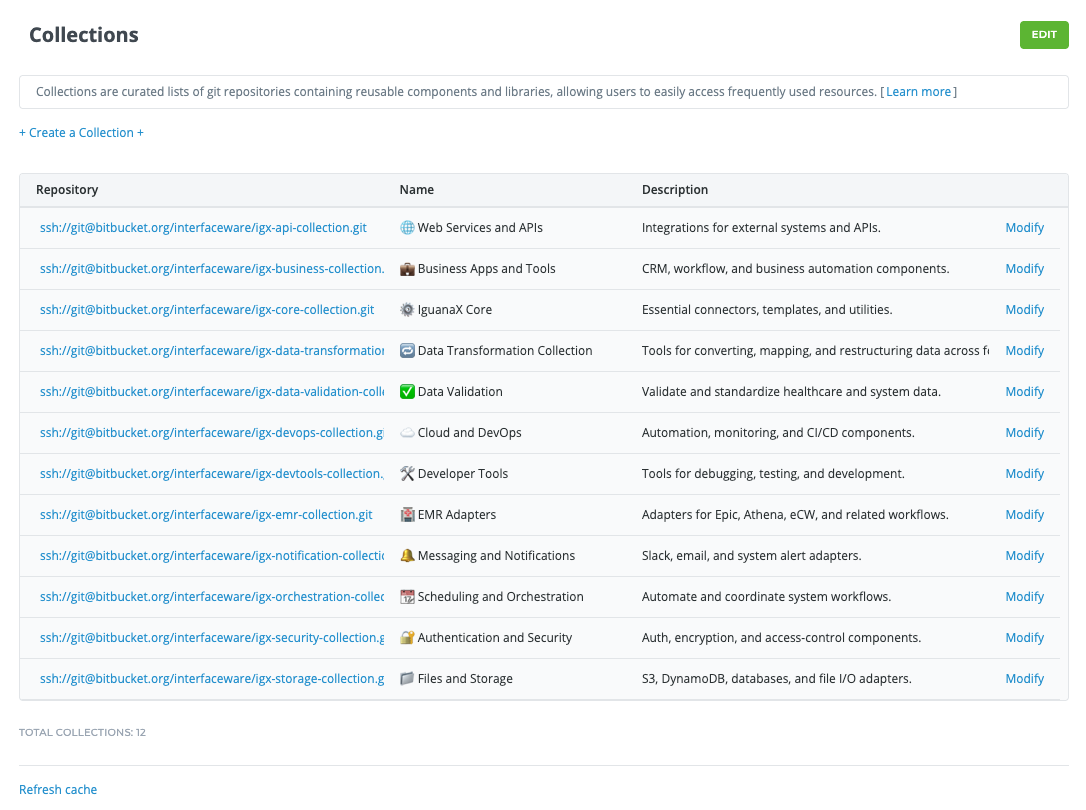Viewport: 1086px width, 810px height.
Task: Click the globe icon for Web Services and APIs
Action: click(407, 228)
